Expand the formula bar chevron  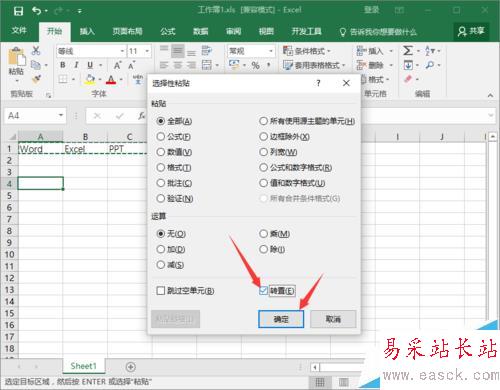pyautogui.click(x=491, y=115)
